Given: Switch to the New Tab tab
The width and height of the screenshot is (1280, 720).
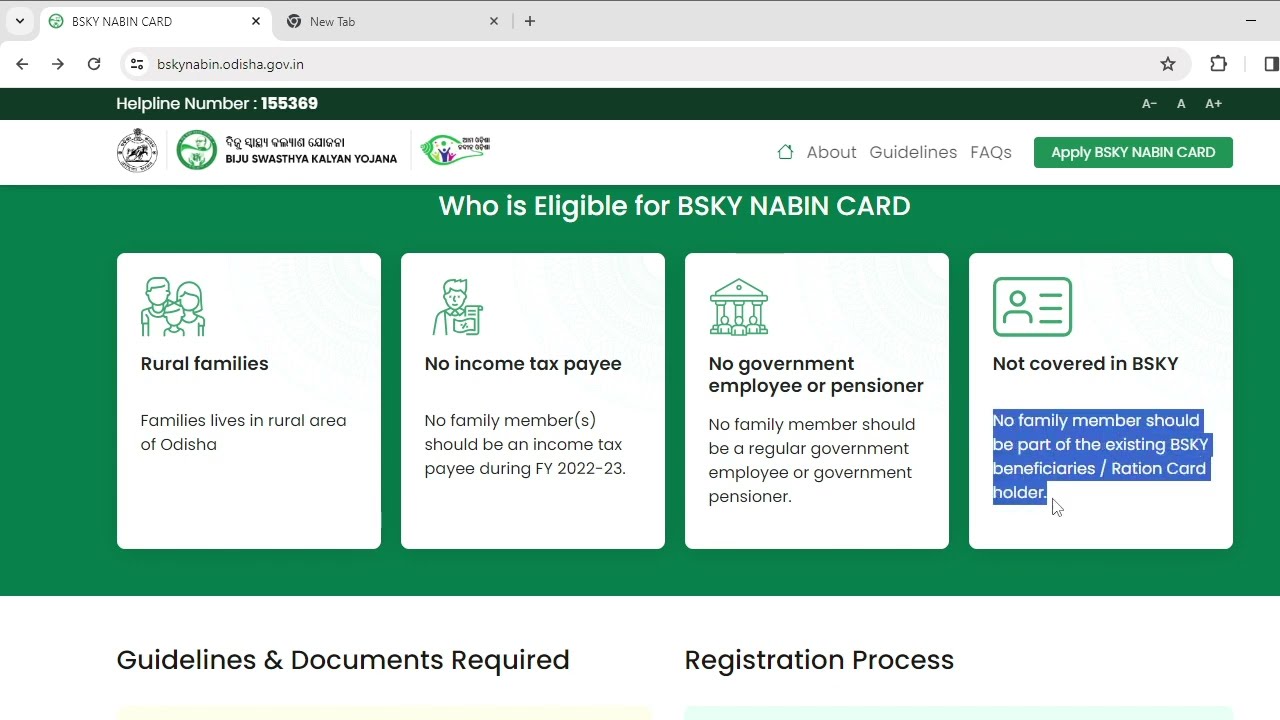Looking at the screenshot, I should tap(392, 21).
